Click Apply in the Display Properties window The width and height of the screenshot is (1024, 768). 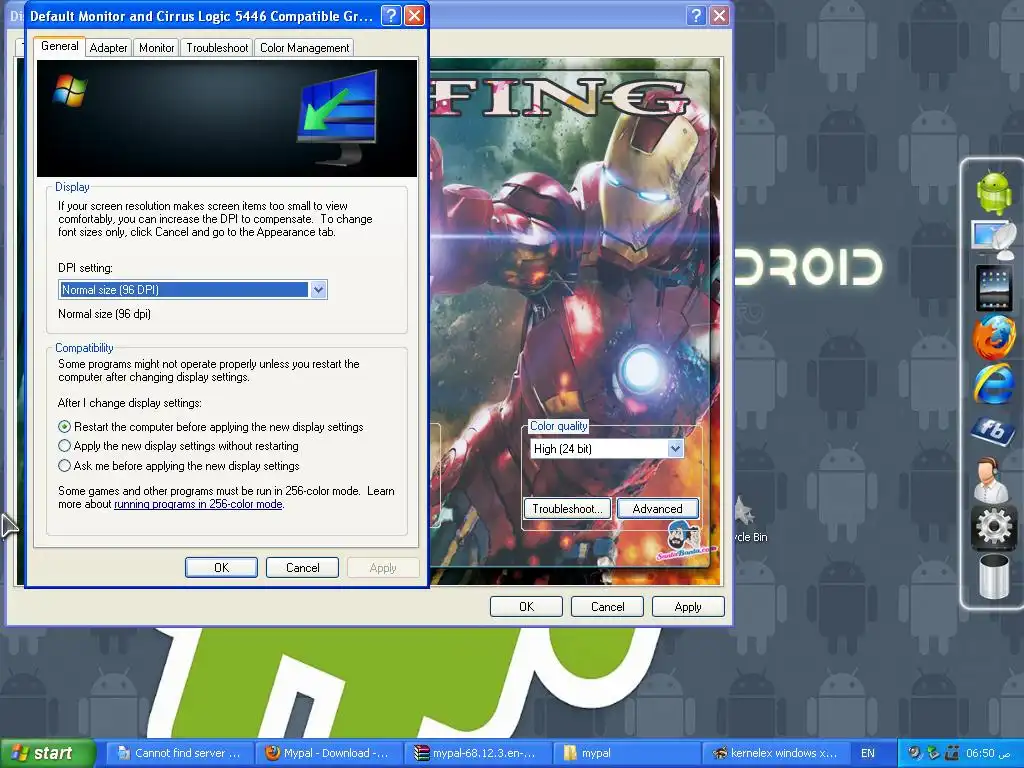[688, 607]
